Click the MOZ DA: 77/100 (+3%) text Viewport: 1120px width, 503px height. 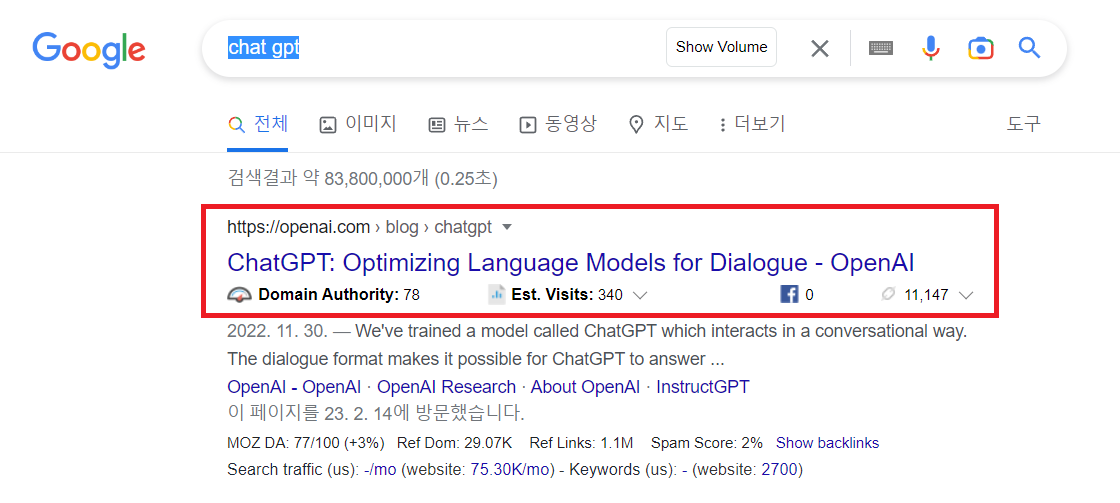(304, 443)
